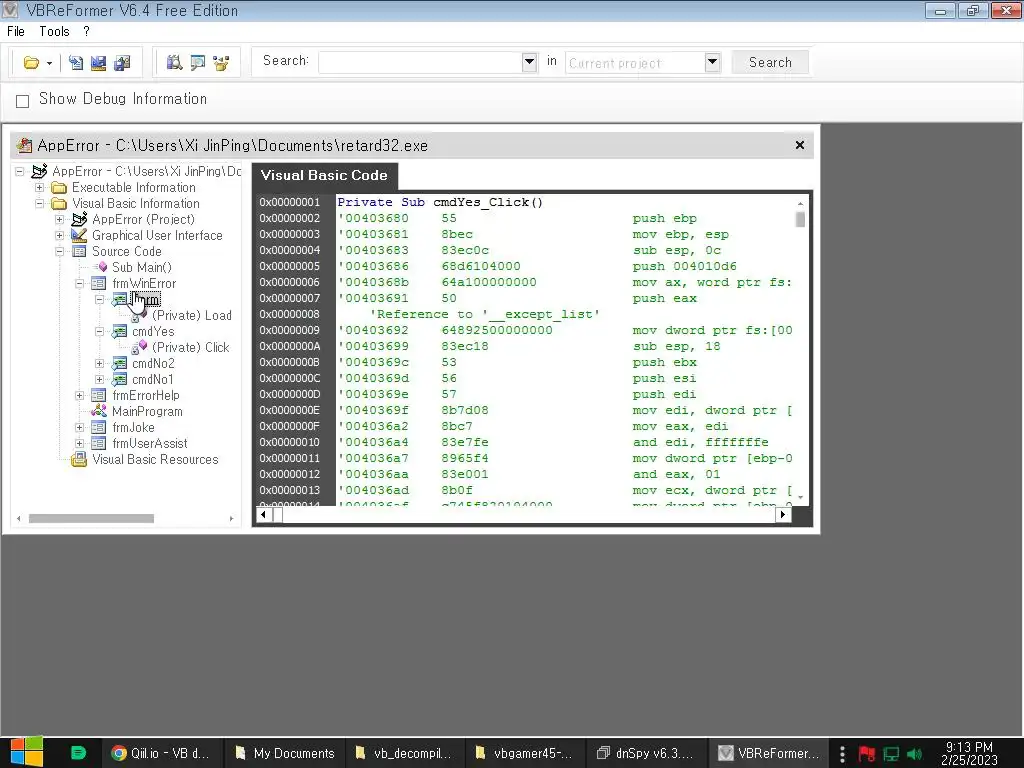Open the Search field dropdown arrow
Viewport: 1024px width, 768px height.
coord(530,63)
